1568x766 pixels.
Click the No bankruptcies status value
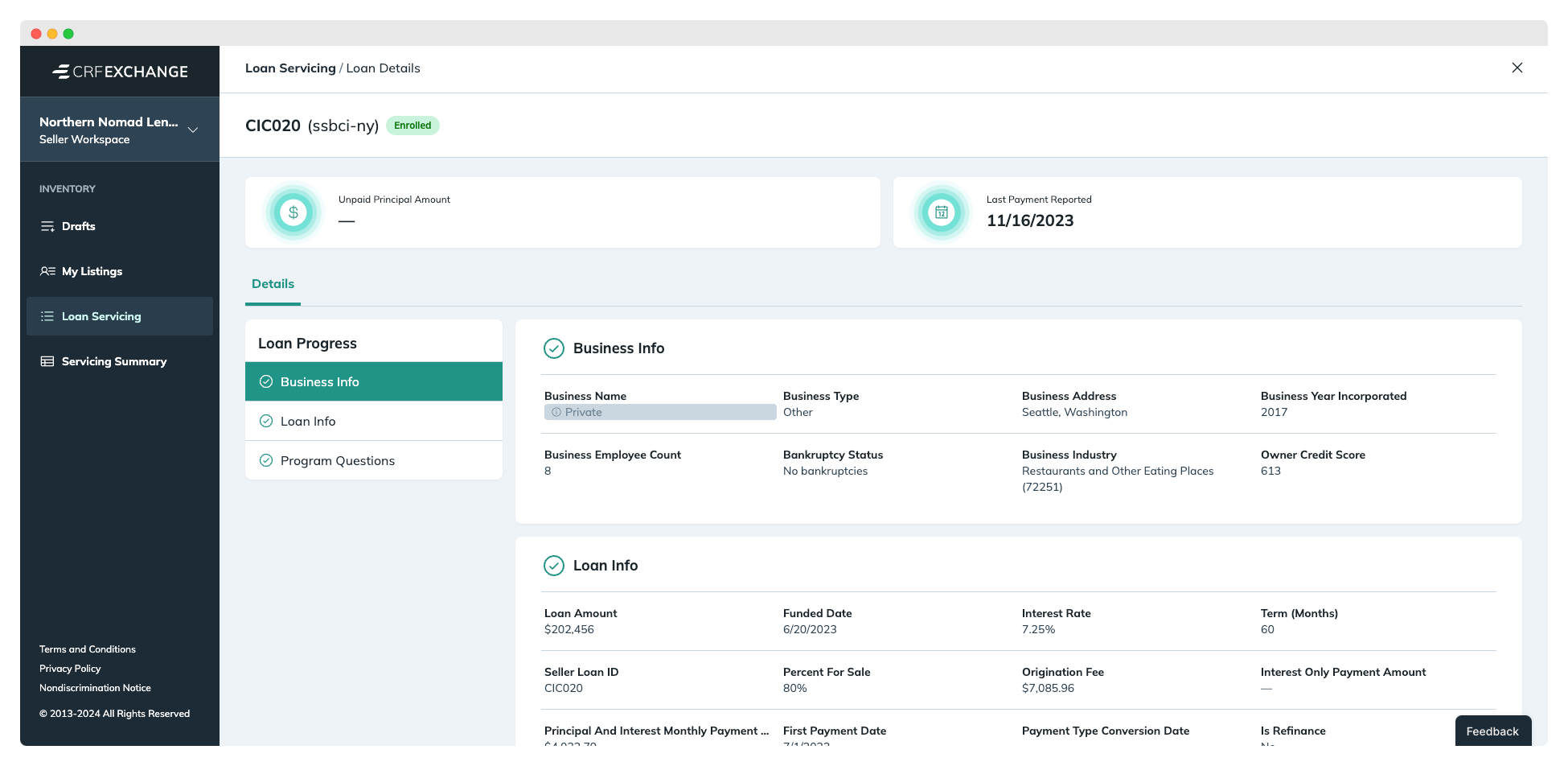coord(825,471)
